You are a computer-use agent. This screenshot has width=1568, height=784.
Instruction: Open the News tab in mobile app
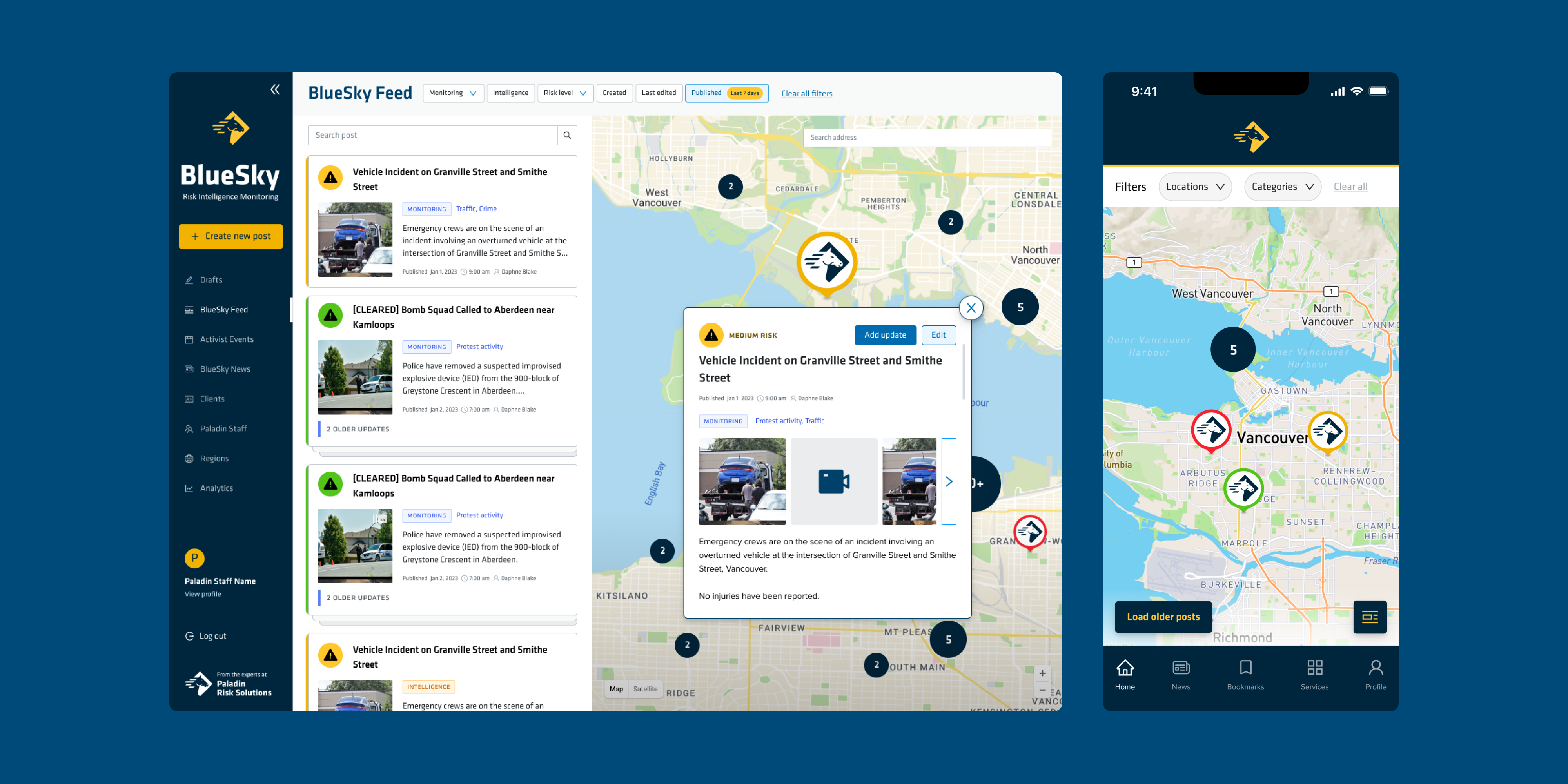[1181, 675]
